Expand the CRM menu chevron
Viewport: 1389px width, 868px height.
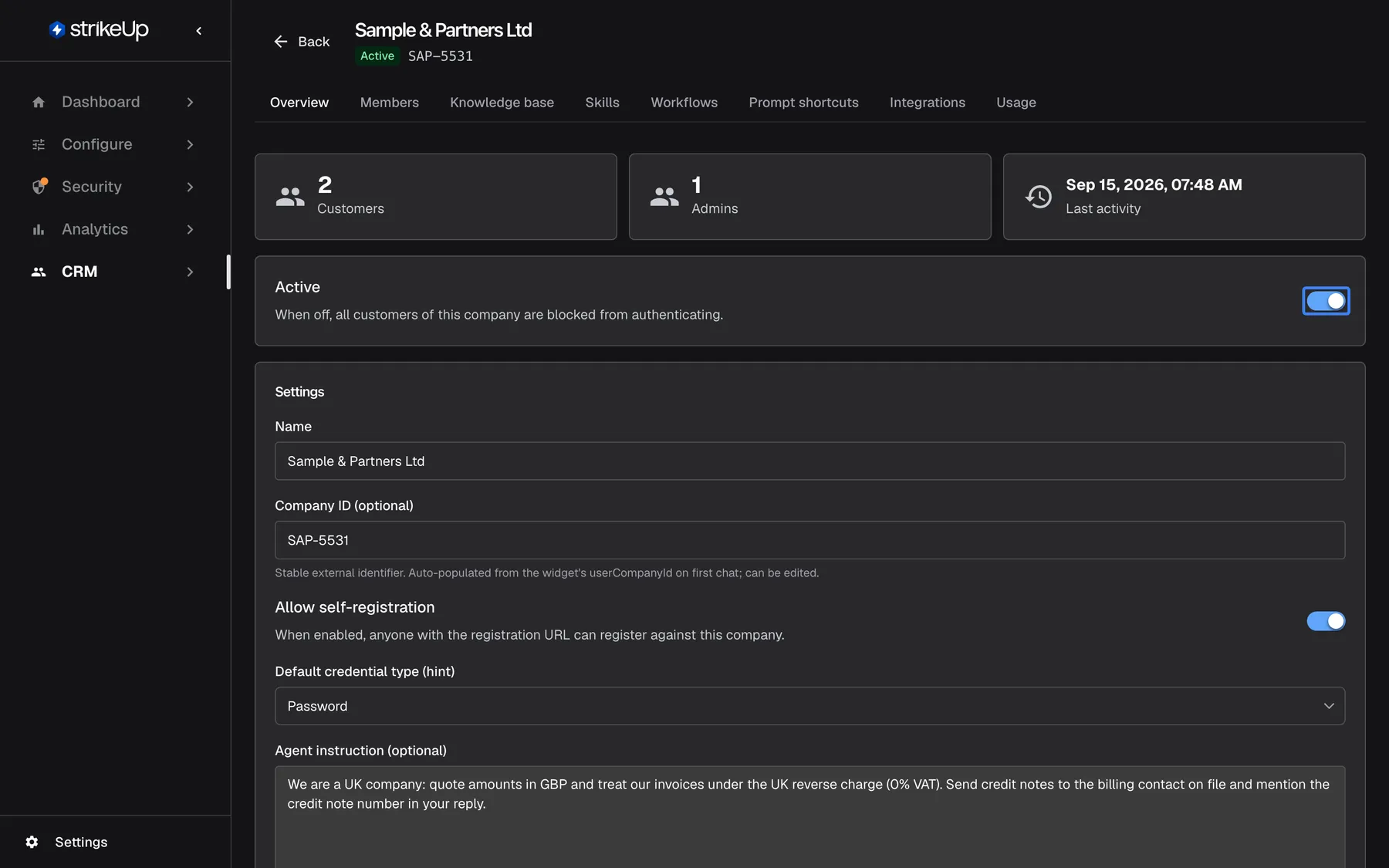coord(190,272)
